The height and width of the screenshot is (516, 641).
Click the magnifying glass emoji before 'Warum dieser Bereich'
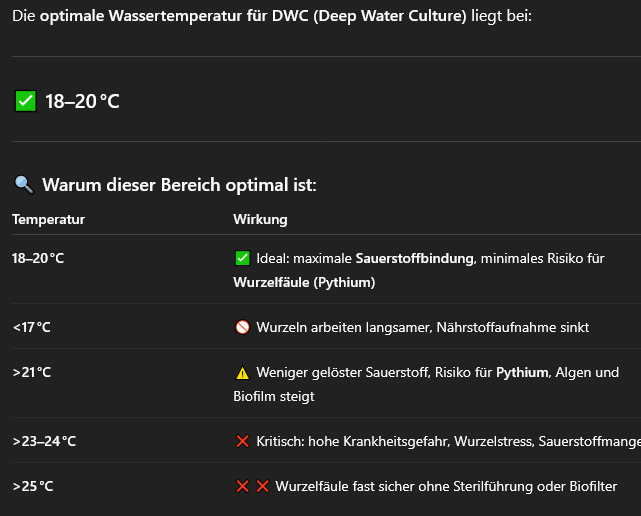click(x=24, y=185)
